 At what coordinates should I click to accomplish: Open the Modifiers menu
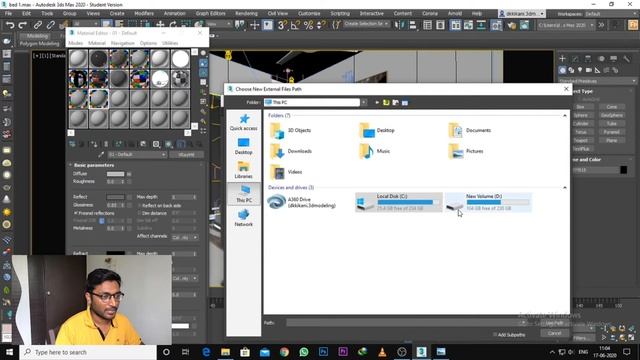(x=144, y=13)
